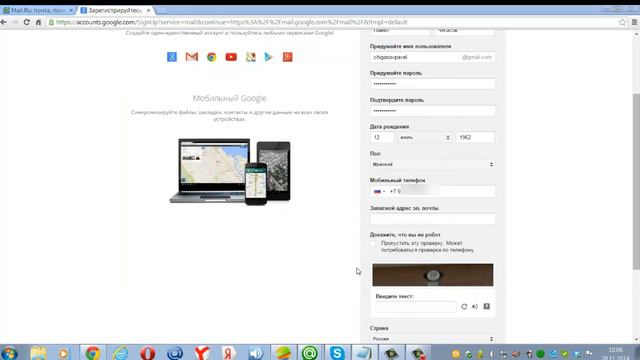This screenshot has width=640, height=360.
Task: Click the page vertical scrollbar thumb
Action: point(636,181)
